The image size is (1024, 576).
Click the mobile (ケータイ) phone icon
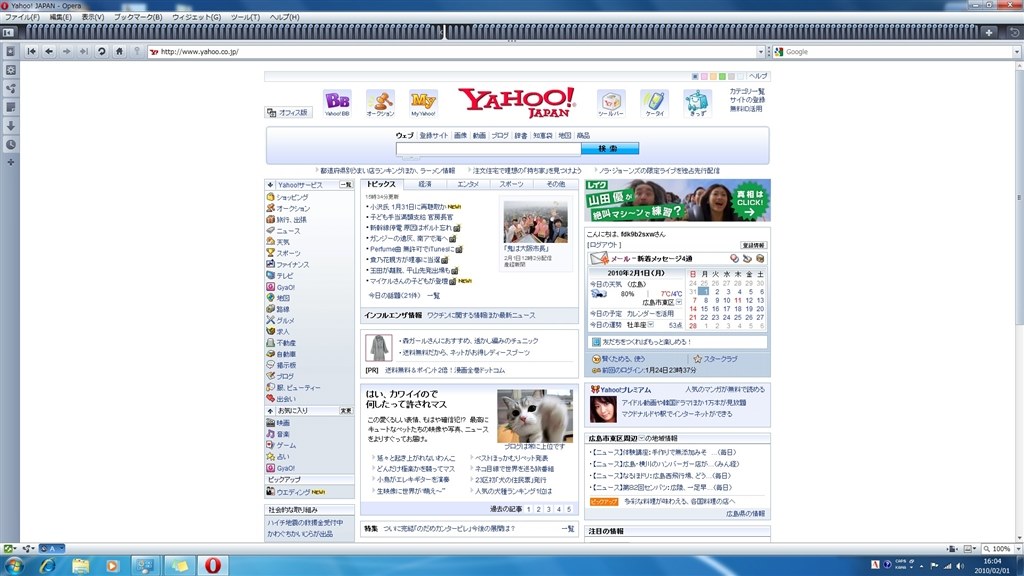pyautogui.click(x=654, y=103)
